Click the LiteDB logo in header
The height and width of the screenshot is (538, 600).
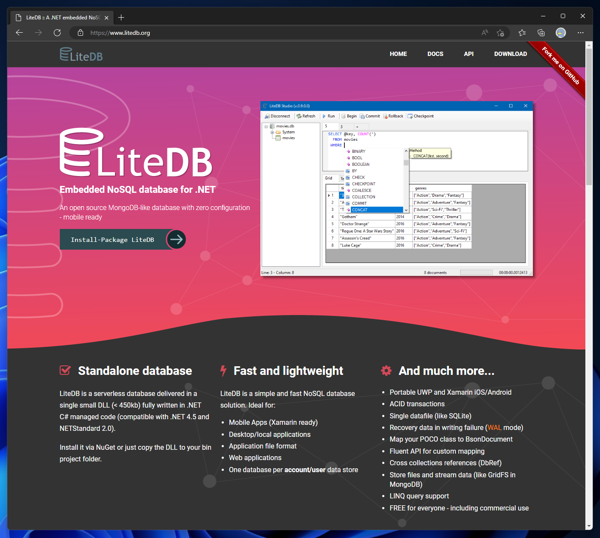point(81,54)
